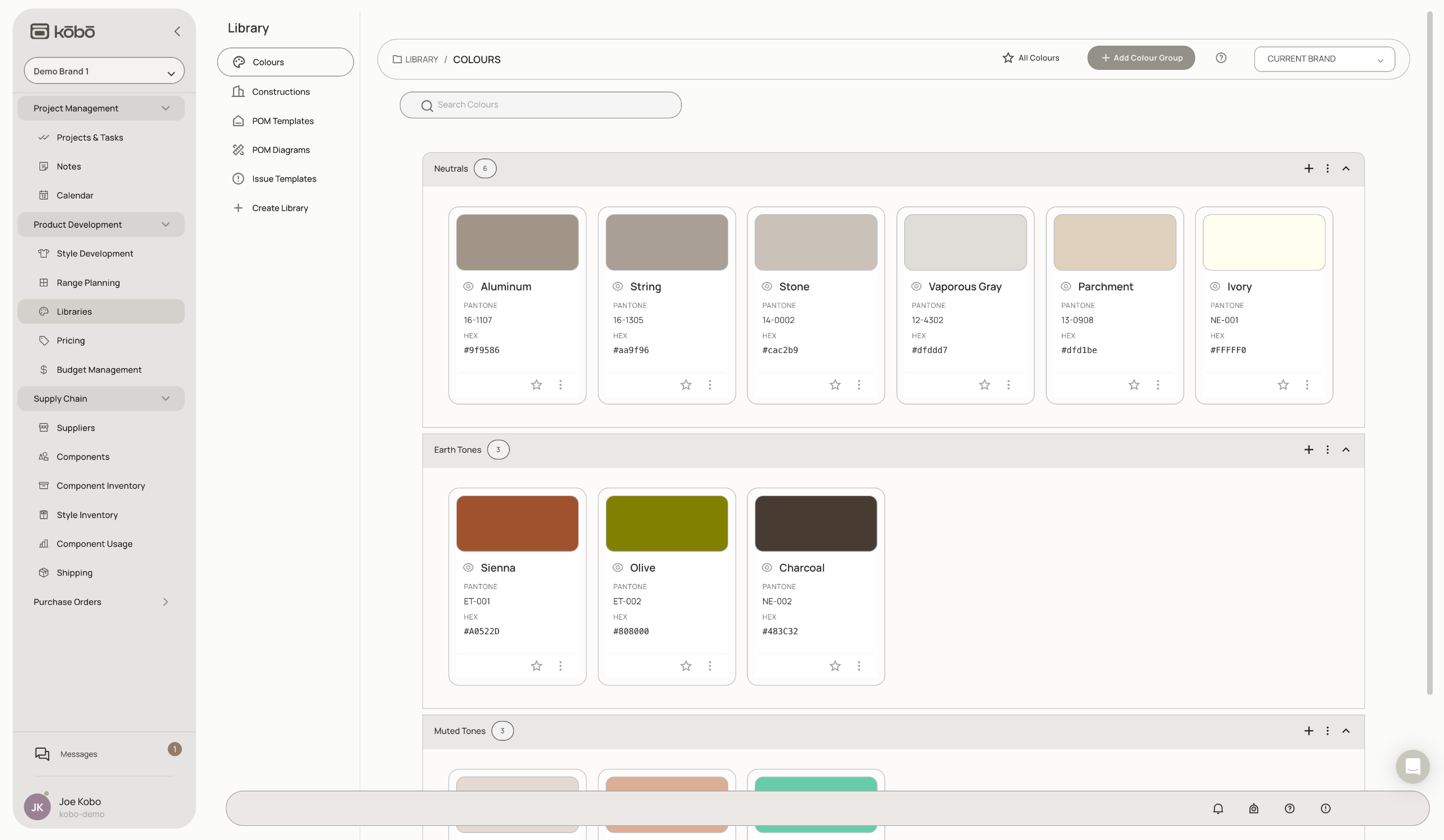The height and width of the screenshot is (840, 1444).
Task: Click help question mark beside Add Colour Group
Action: coord(1221,58)
